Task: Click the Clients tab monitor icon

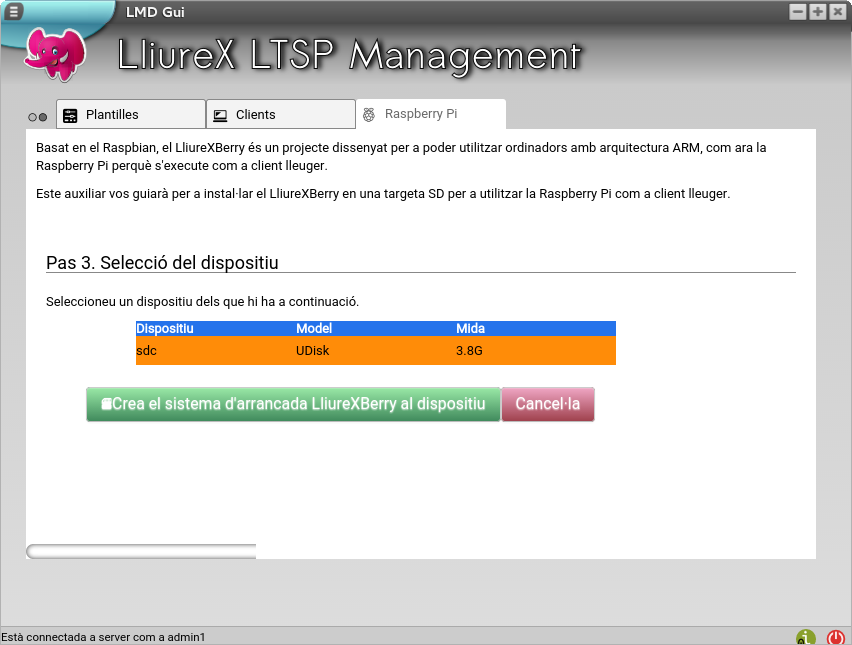Action: (220, 115)
